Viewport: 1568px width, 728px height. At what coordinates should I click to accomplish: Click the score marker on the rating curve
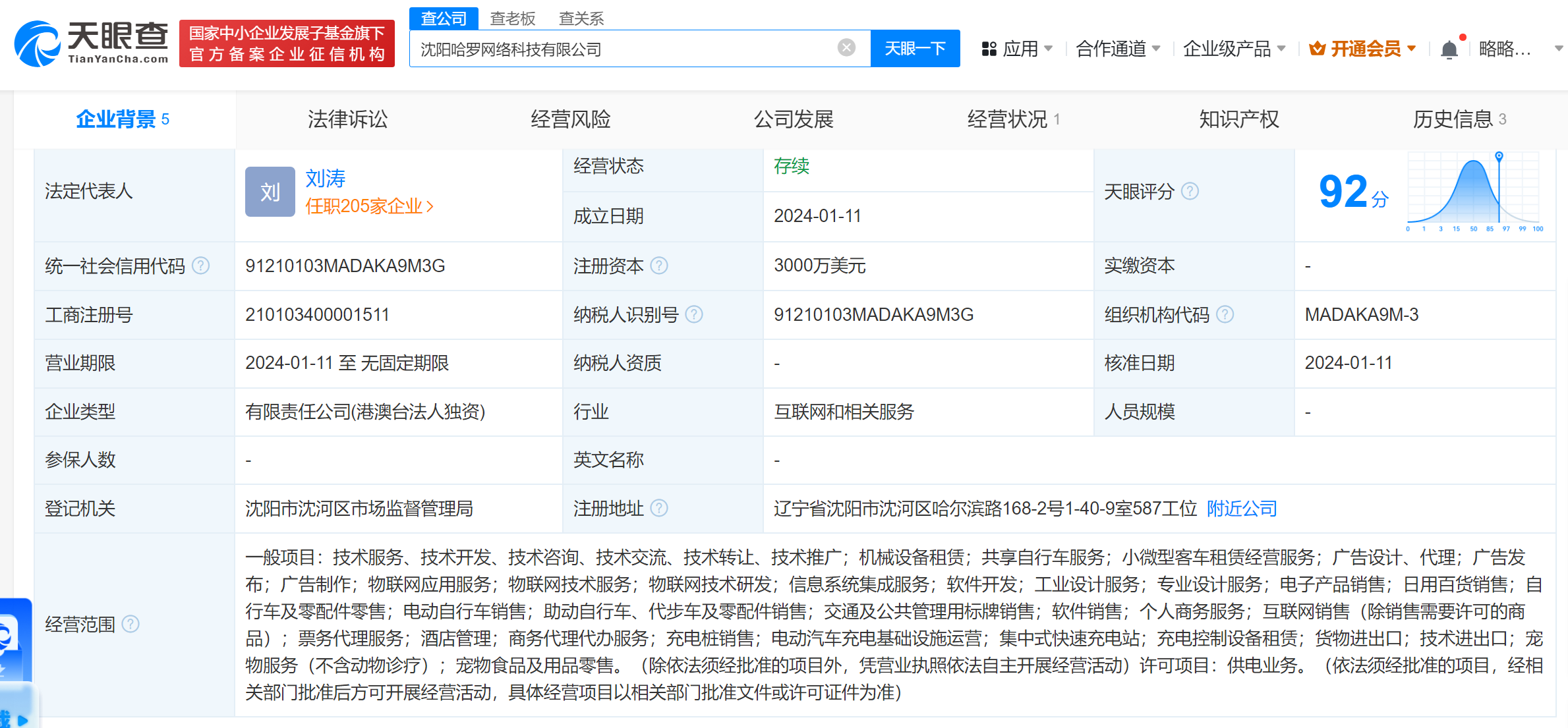point(1497,157)
